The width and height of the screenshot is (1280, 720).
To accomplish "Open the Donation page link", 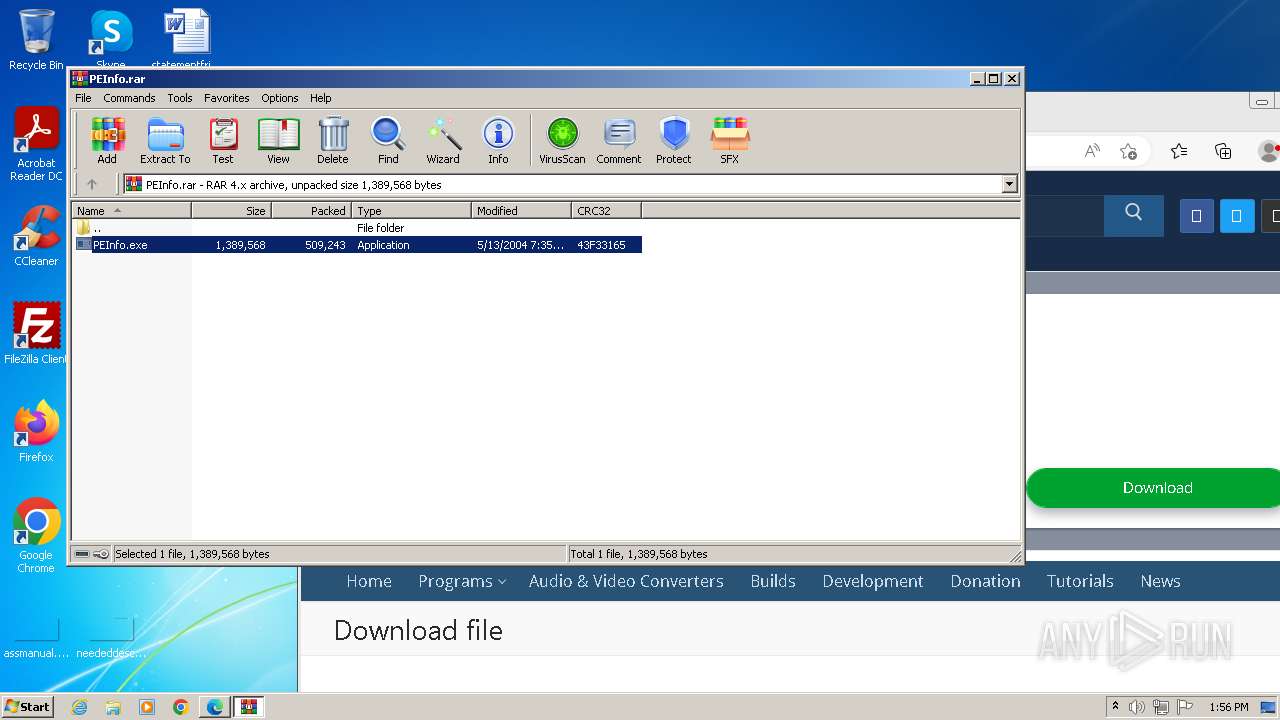I will pyautogui.click(x=985, y=581).
